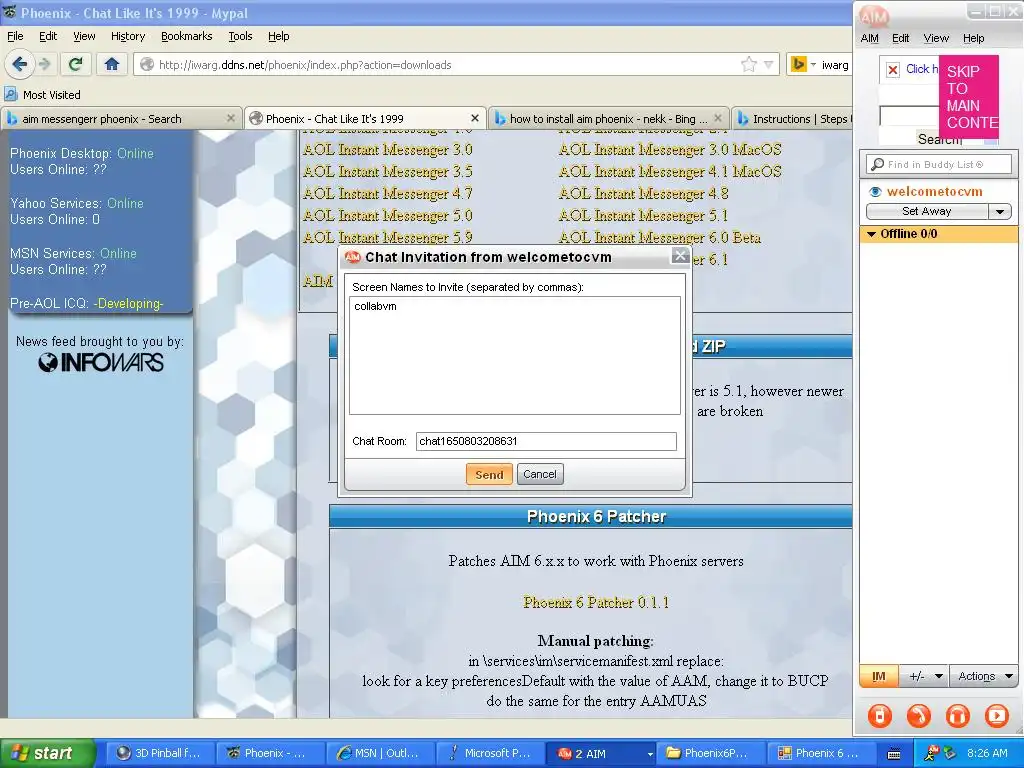Switch to Instructions Steps tab
The image size is (1024, 768).
(x=793, y=119)
